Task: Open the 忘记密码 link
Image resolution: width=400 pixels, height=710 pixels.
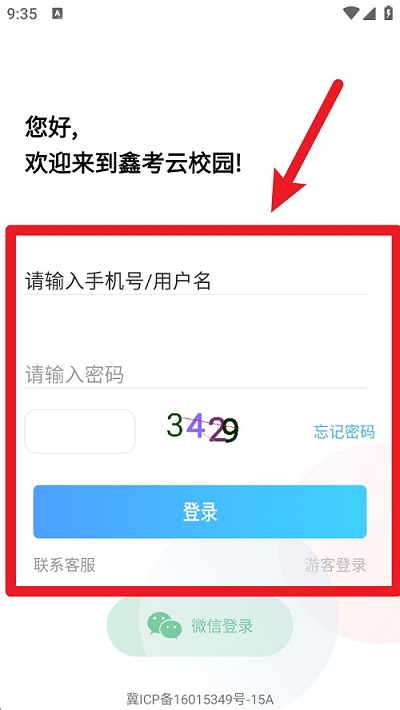Action: point(344,432)
